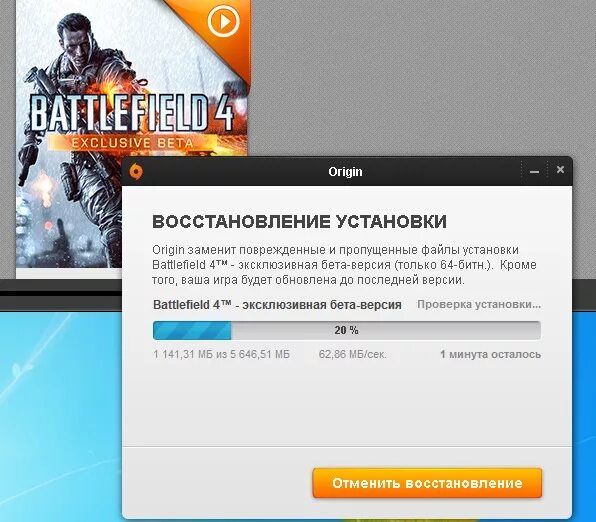Minimize the Origin repair dialog
Viewport: 596px width, 522px height.
(x=534, y=171)
